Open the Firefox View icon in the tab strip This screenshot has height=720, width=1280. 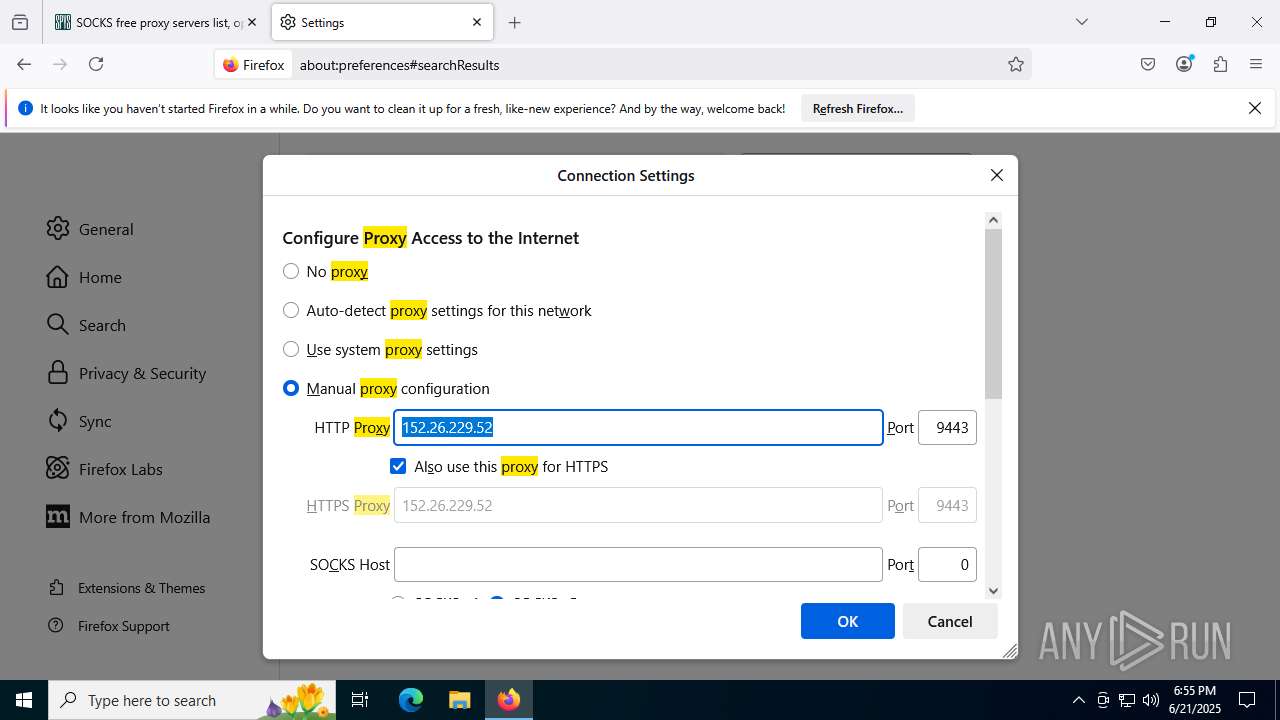[x=20, y=22]
